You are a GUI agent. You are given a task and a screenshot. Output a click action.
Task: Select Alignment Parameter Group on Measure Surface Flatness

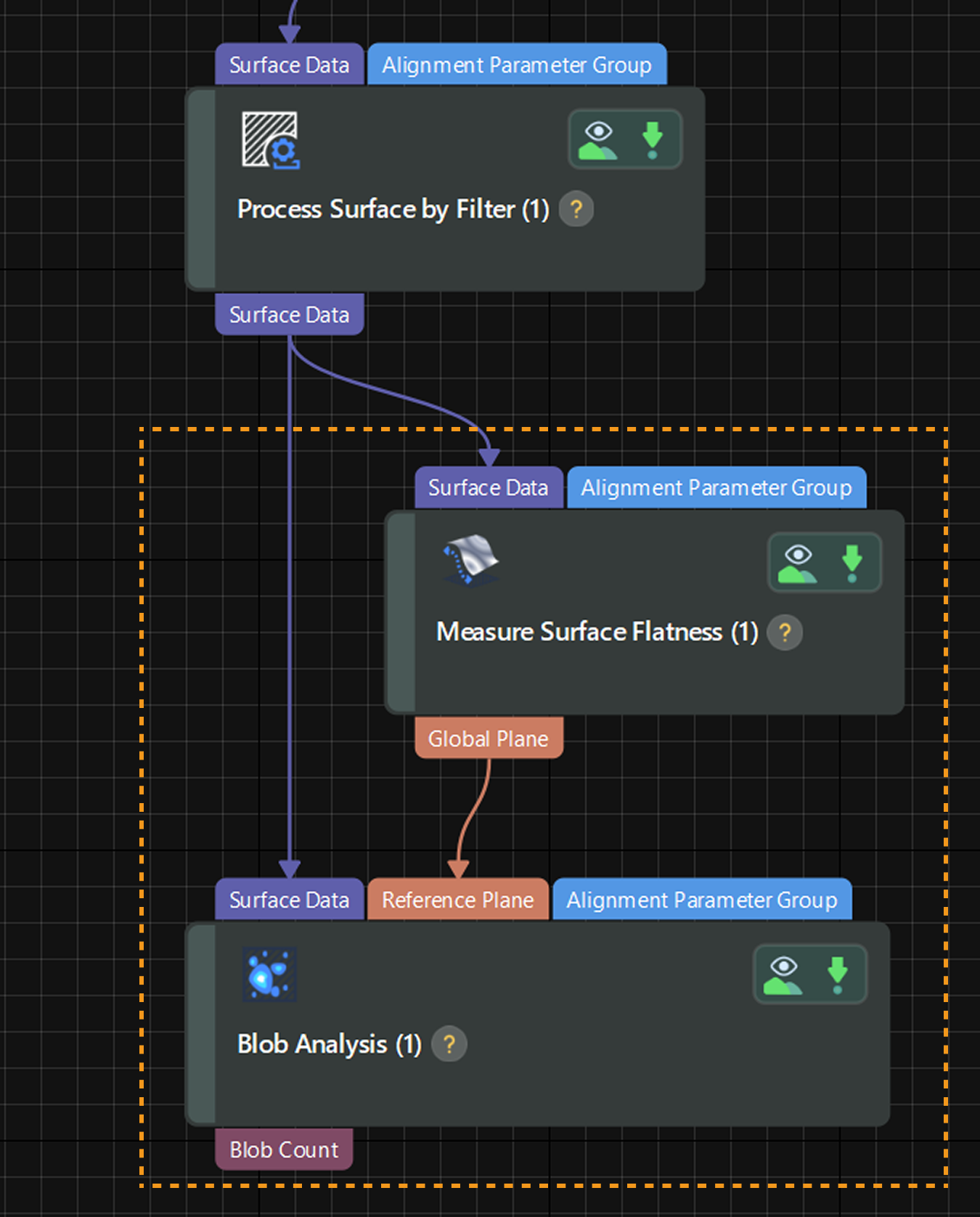pyautogui.click(x=716, y=488)
